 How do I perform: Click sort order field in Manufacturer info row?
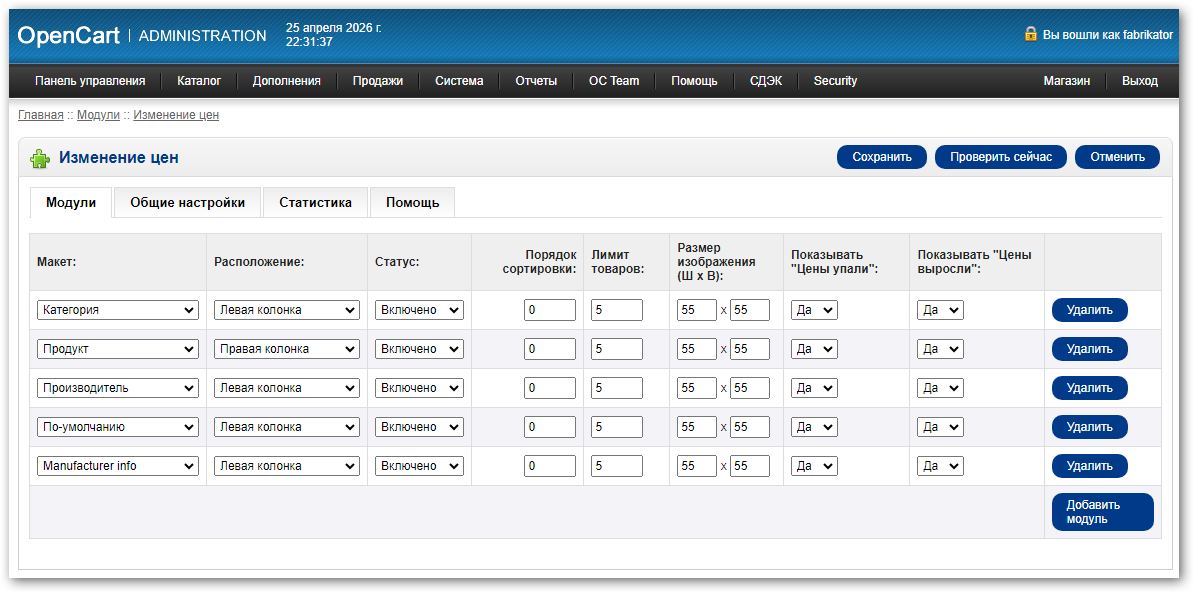[550, 466]
